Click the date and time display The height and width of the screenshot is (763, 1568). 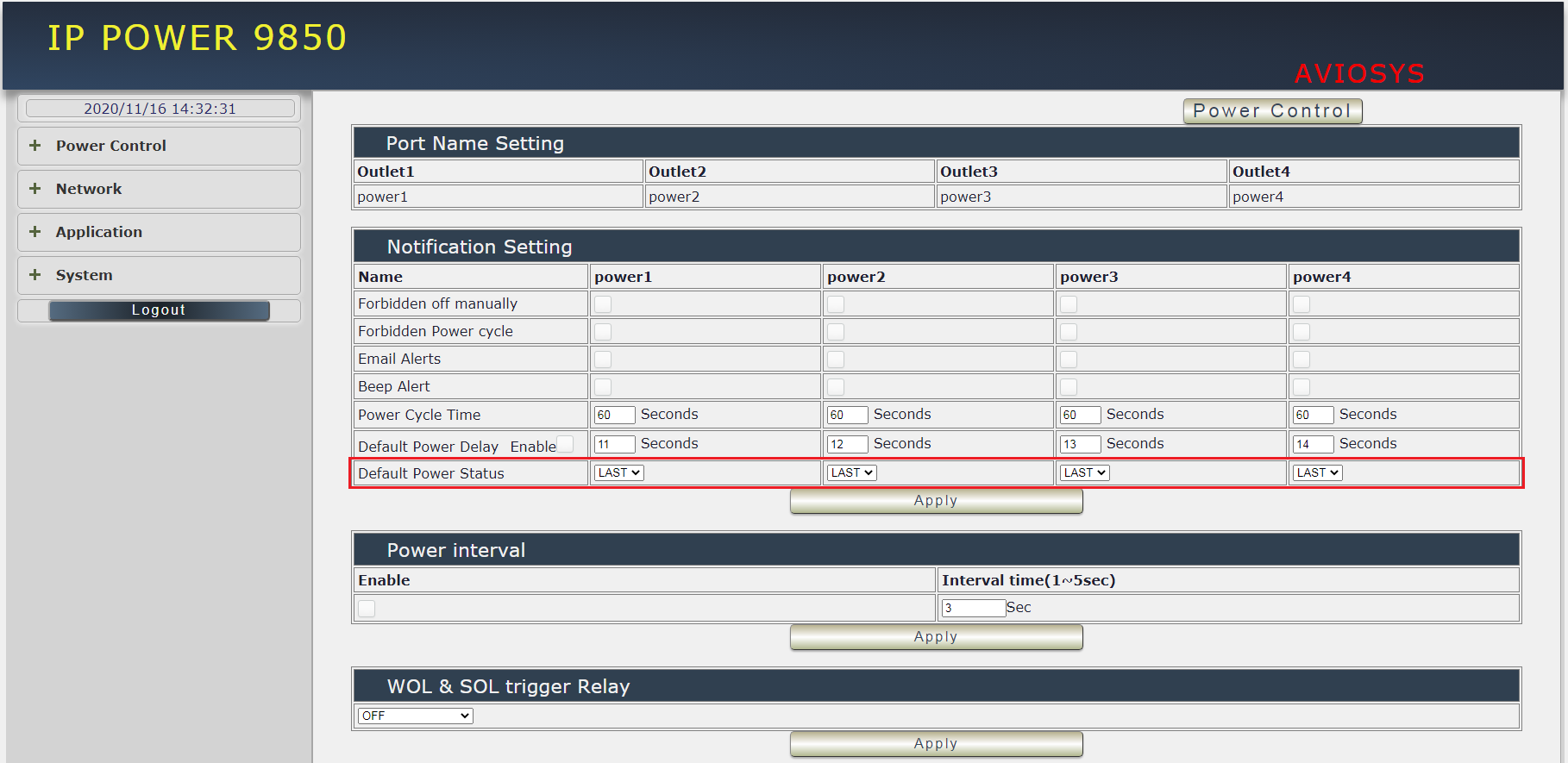tap(160, 109)
